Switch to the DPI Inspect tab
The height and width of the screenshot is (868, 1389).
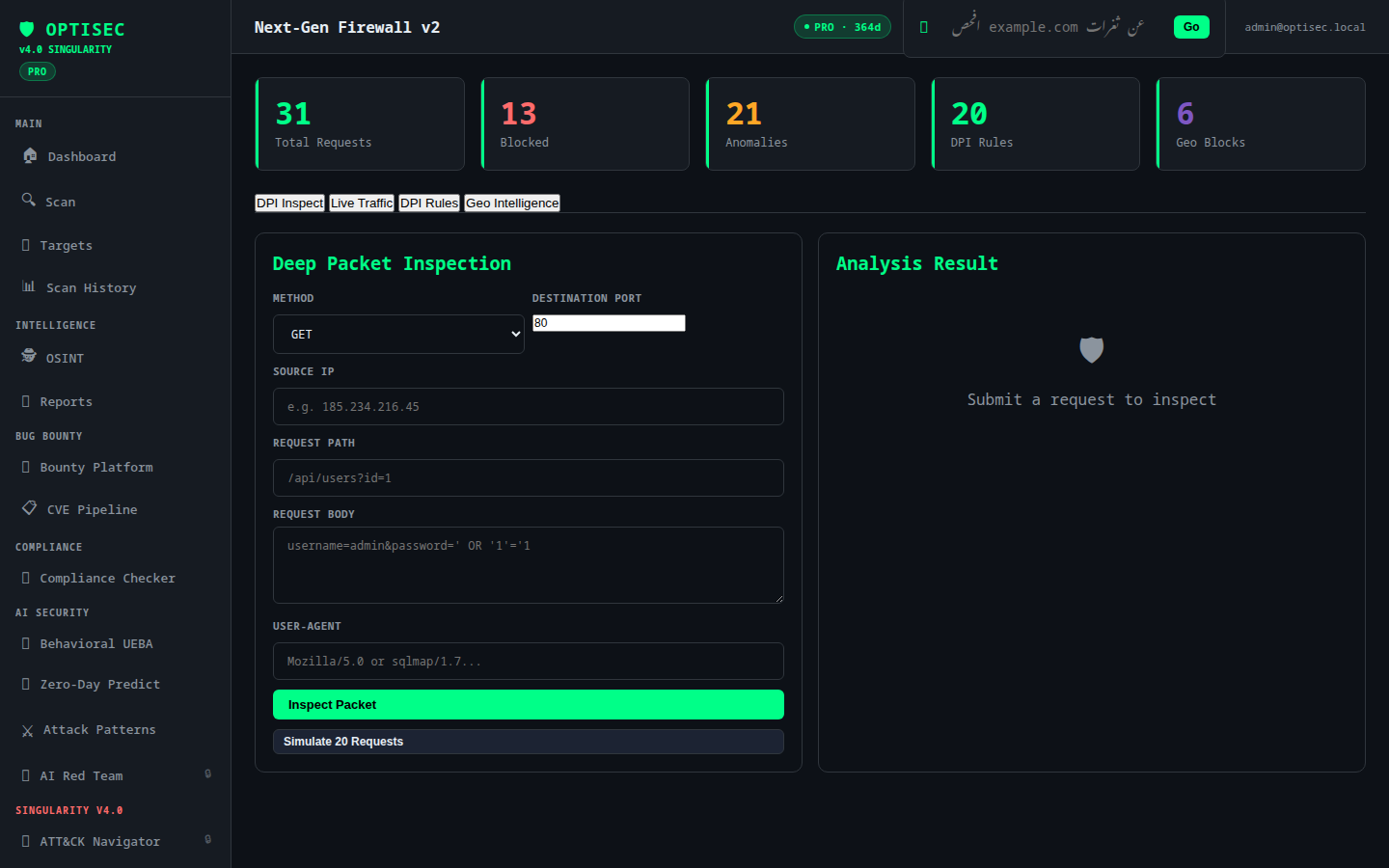[x=289, y=203]
